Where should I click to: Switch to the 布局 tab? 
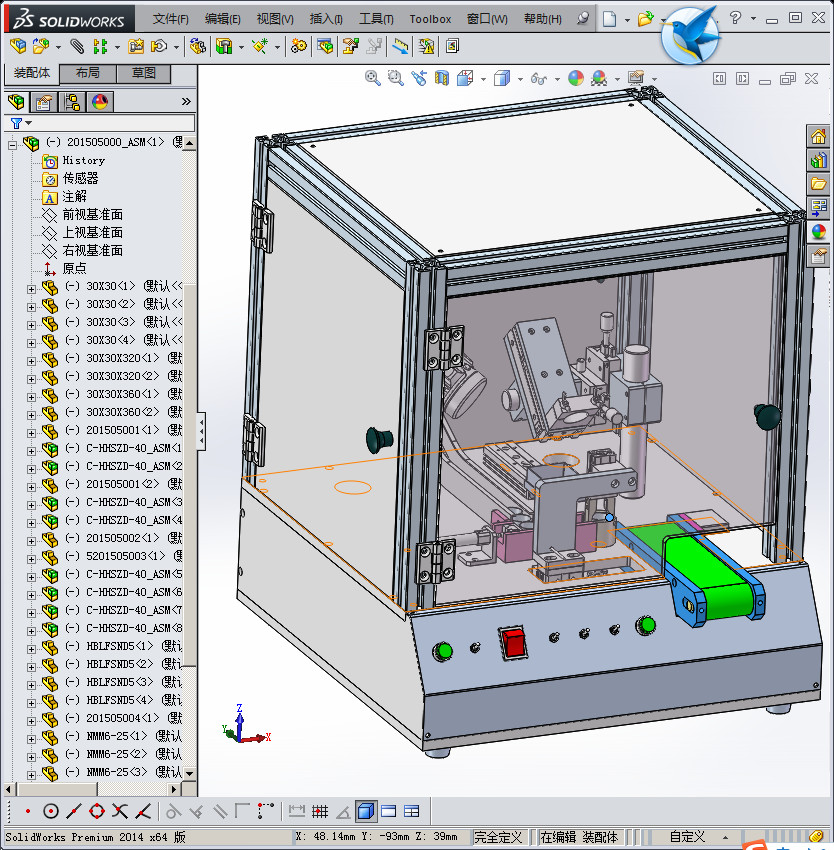(x=87, y=73)
